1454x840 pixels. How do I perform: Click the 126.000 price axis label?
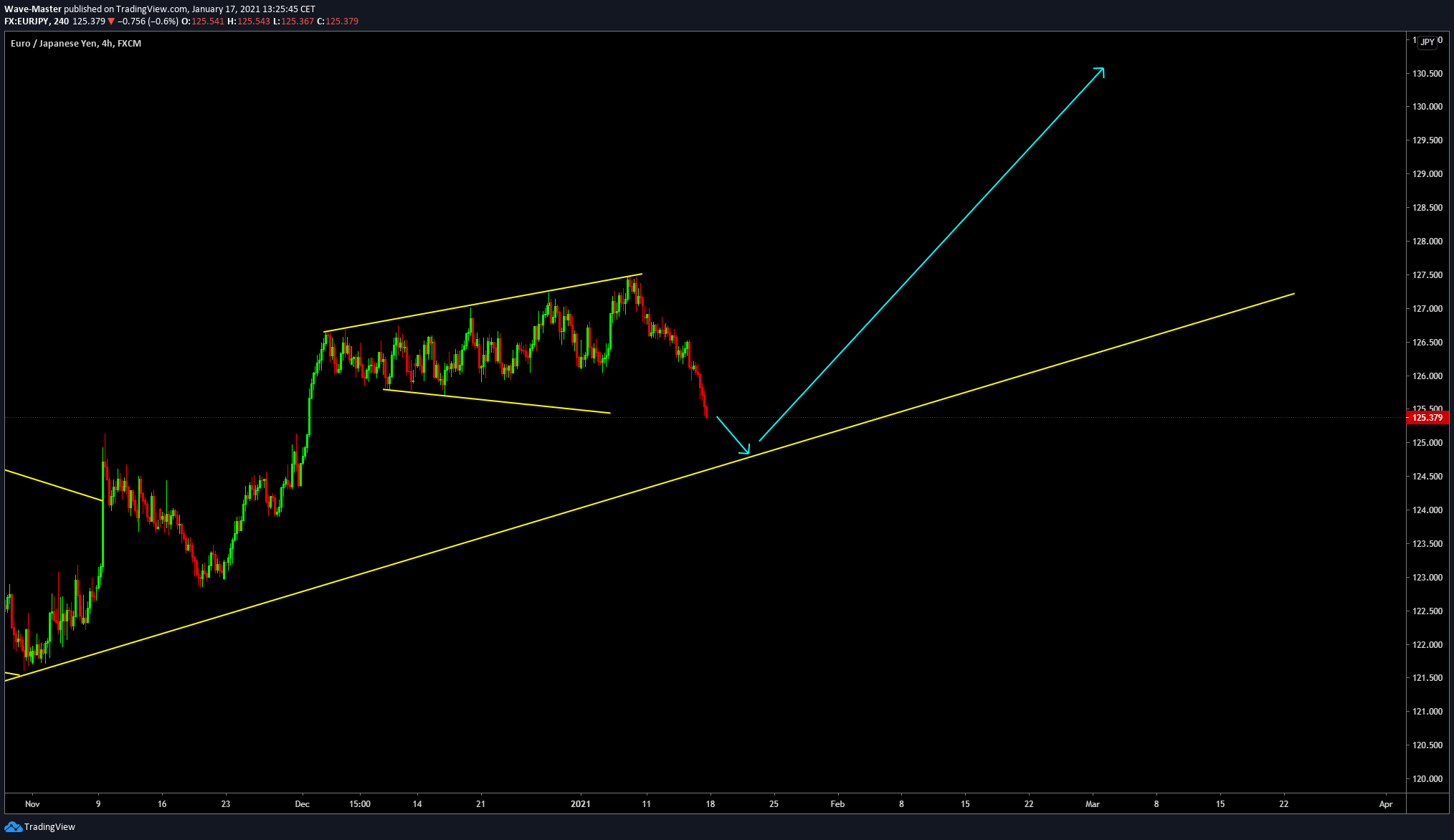tap(1427, 376)
